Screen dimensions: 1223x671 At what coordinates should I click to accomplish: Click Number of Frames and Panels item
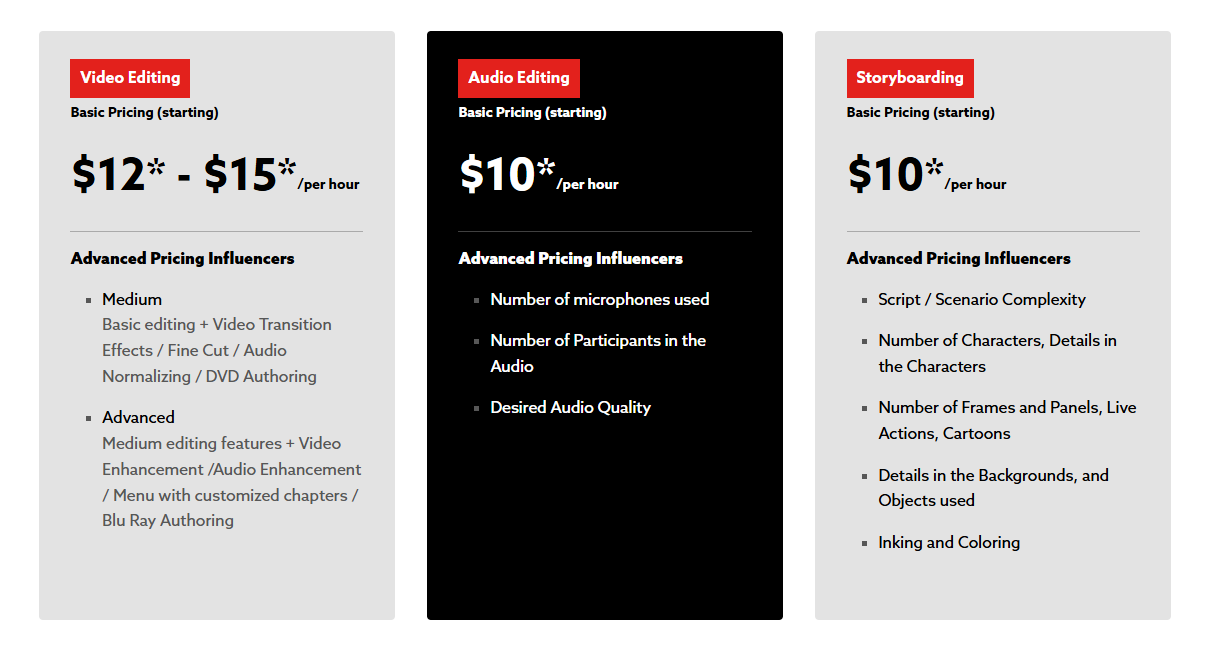click(x=1006, y=408)
